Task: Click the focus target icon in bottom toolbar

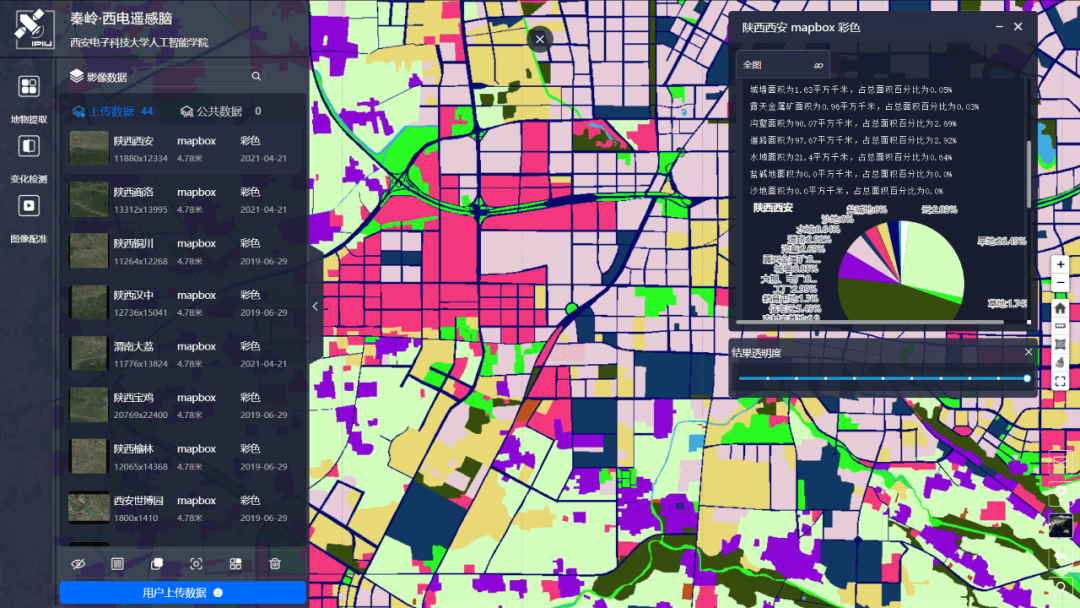Action: point(196,564)
